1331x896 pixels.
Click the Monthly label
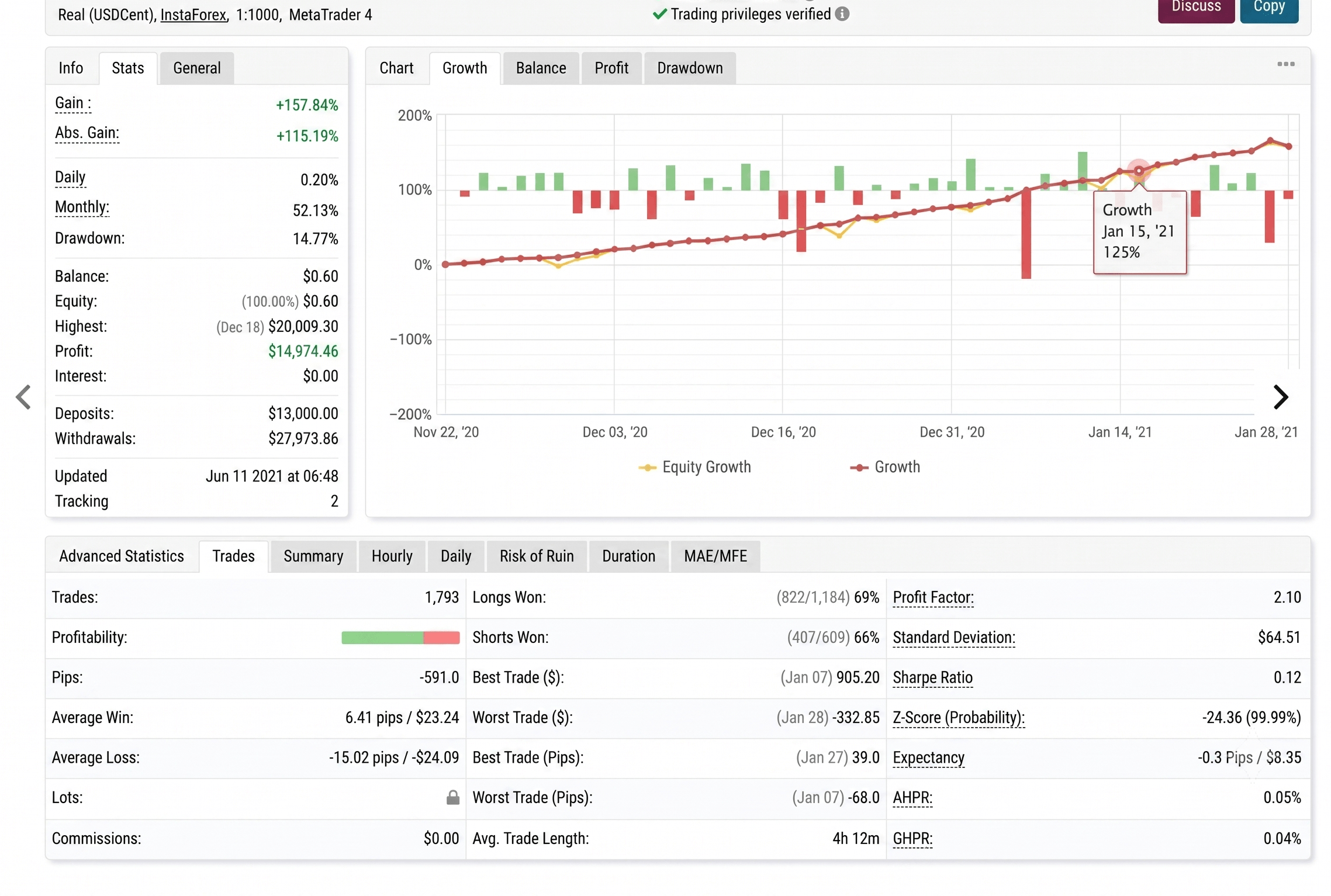pos(82,207)
